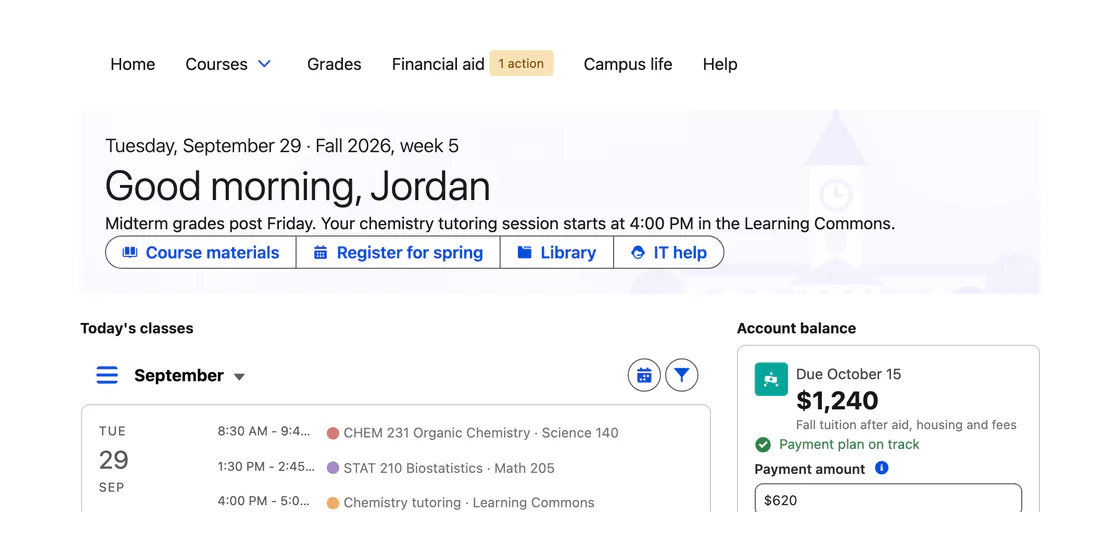Click the Account balance heading
Screen dimensions: 1120x560
(796, 329)
